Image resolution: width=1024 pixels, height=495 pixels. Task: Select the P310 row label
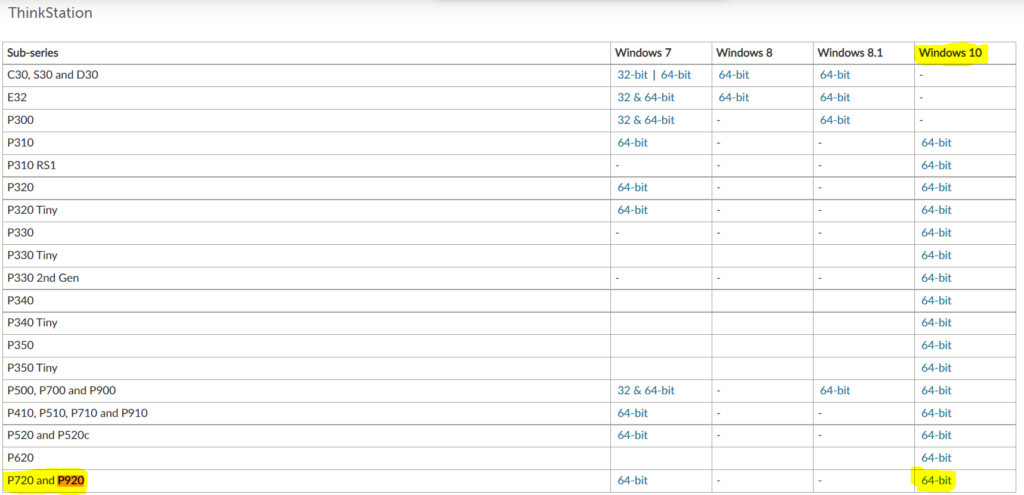20,142
